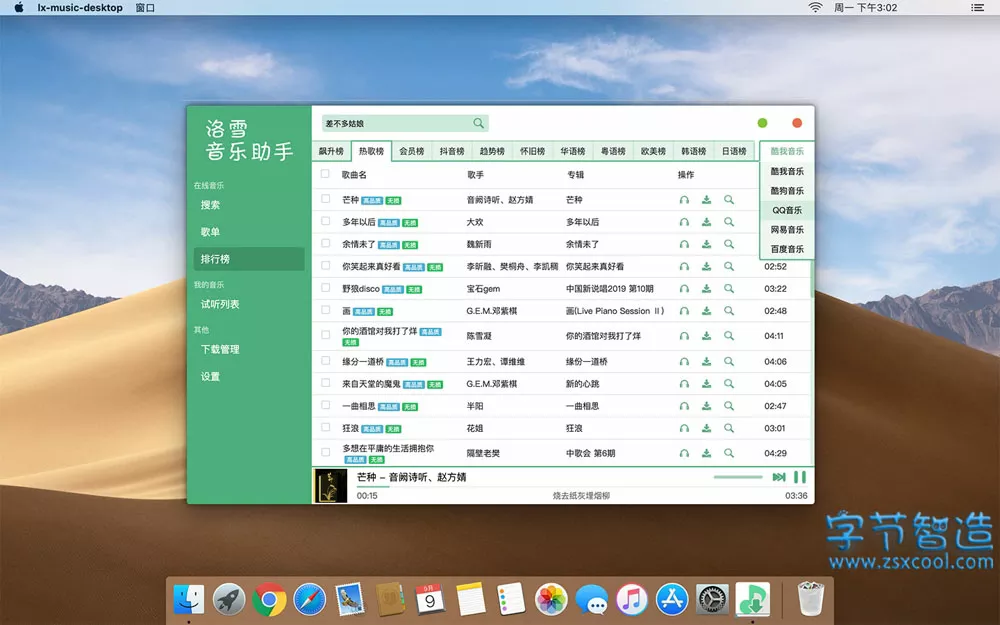
Task: Click download icon for 野狼disco
Action: pos(706,289)
